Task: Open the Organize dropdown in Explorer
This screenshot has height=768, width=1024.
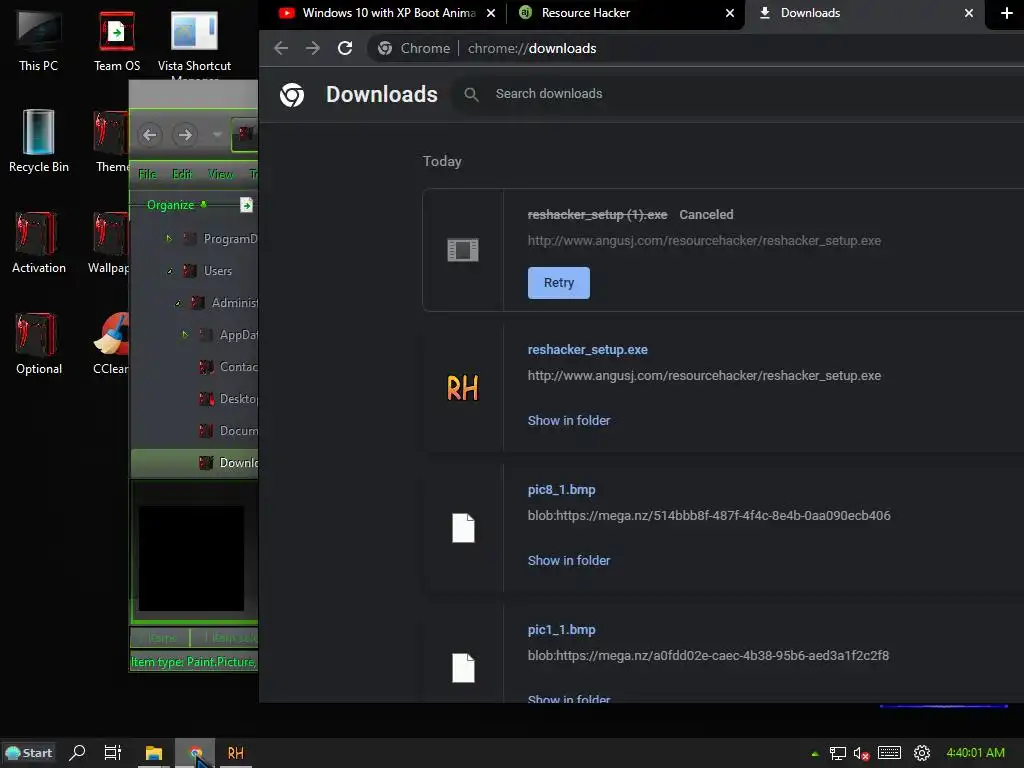Action: click(176, 205)
